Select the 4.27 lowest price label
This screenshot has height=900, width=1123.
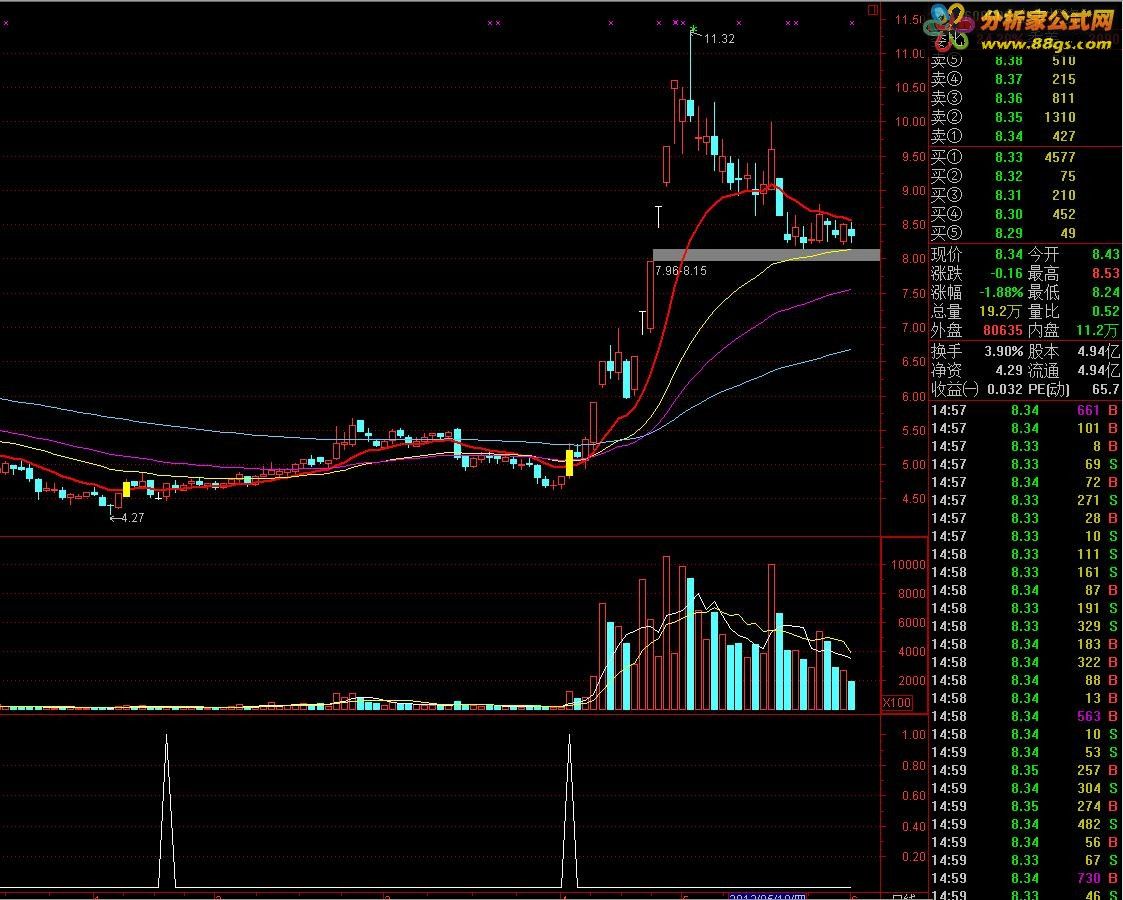click(132, 518)
